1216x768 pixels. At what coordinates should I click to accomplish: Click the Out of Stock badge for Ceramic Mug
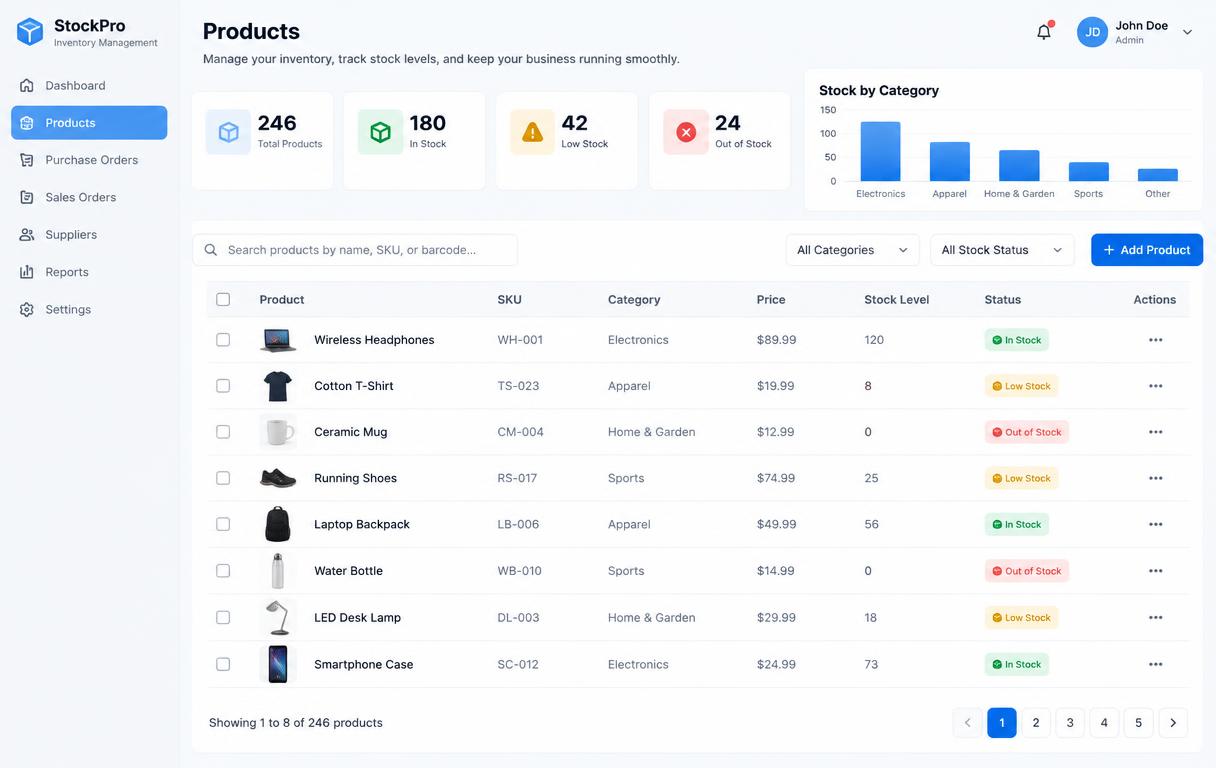(x=1027, y=432)
